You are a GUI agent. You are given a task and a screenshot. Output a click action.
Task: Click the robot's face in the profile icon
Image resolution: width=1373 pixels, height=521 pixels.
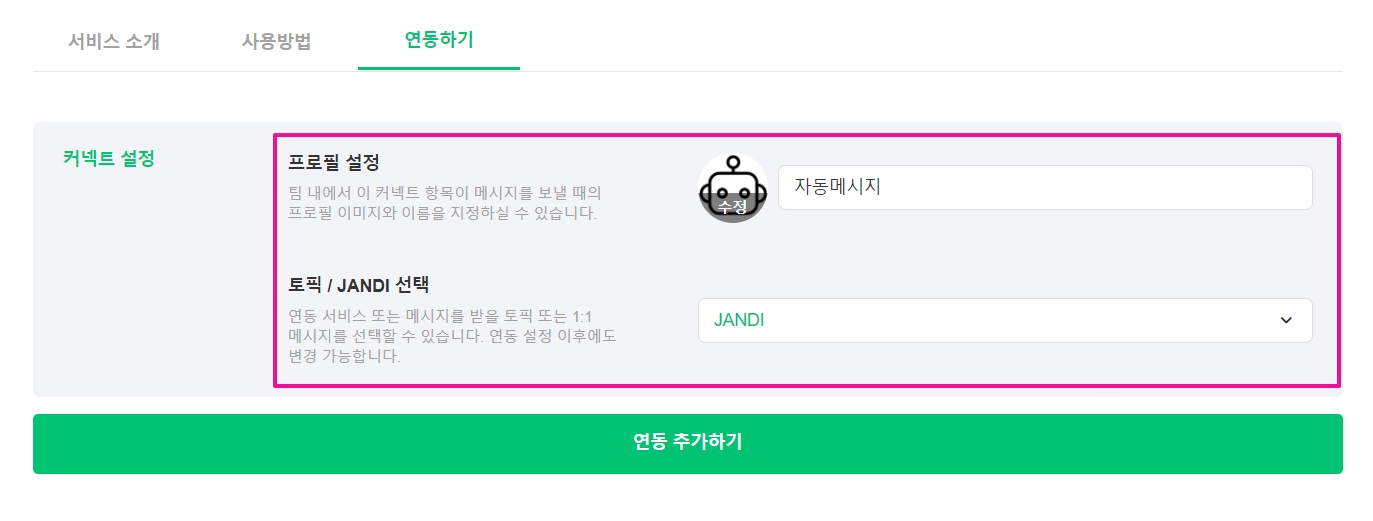(x=732, y=187)
